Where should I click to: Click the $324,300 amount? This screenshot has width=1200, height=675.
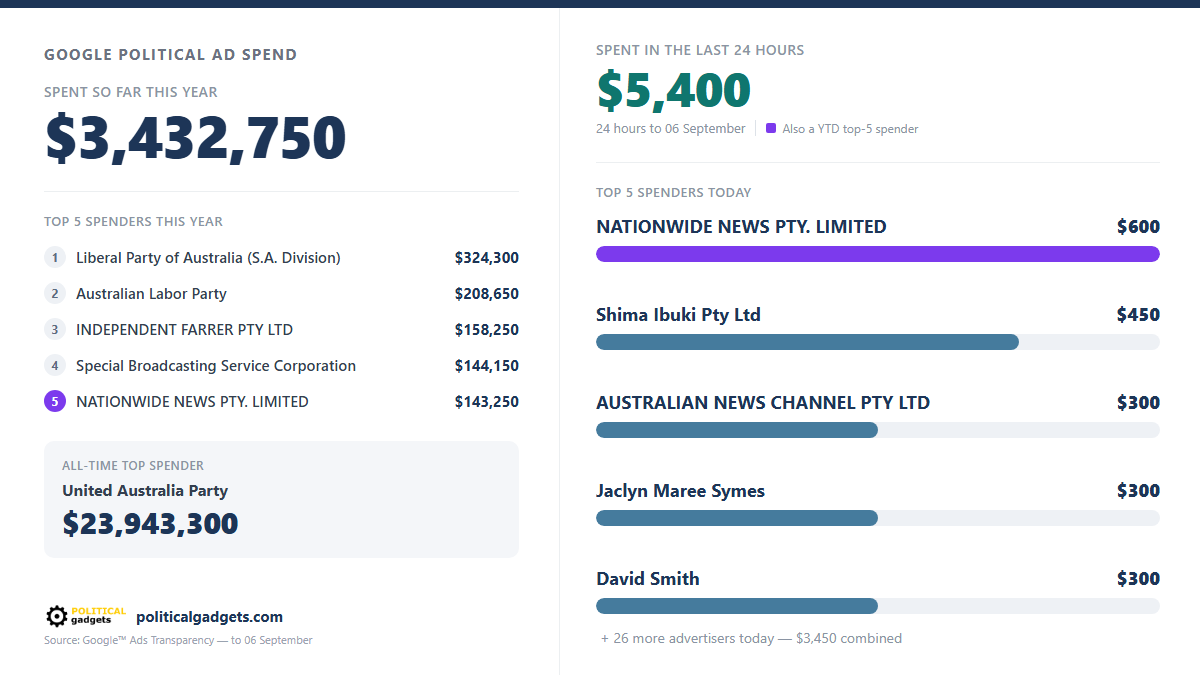486,258
